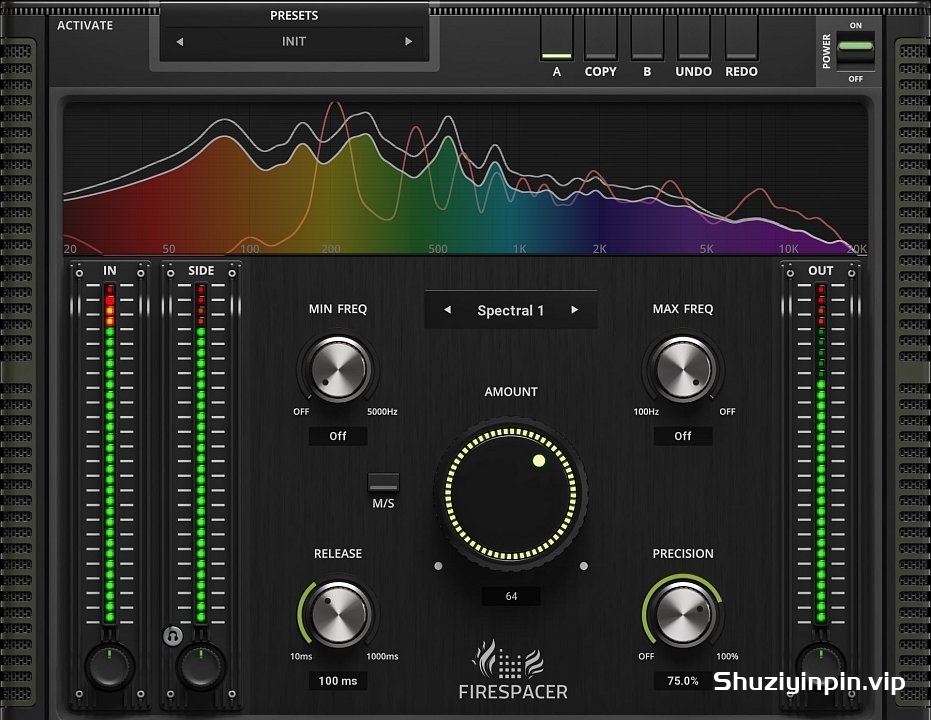
Task: Click the RELEASE knob
Action: point(338,613)
